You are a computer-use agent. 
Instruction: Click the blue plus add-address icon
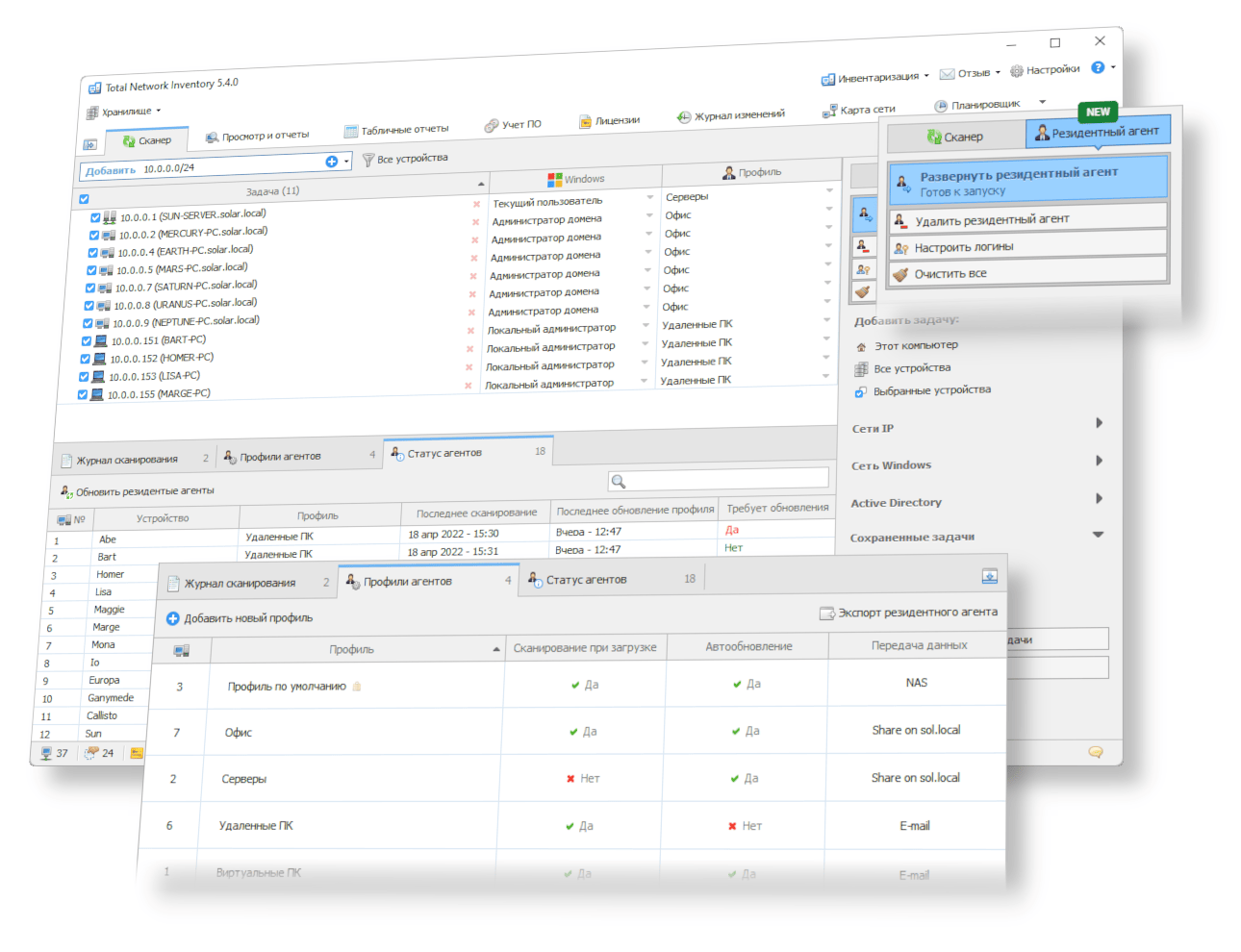(x=331, y=162)
